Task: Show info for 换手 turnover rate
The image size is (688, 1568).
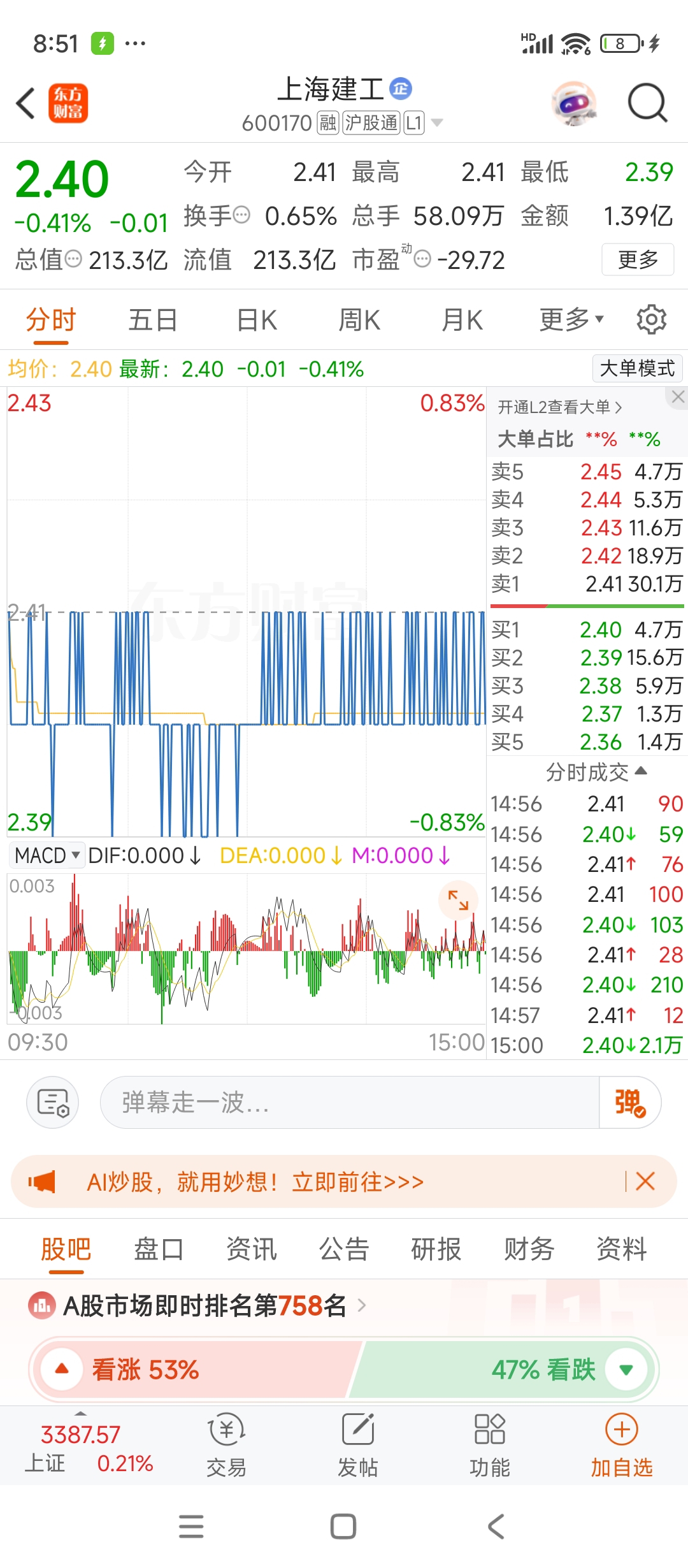Action: pyautogui.click(x=241, y=215)
